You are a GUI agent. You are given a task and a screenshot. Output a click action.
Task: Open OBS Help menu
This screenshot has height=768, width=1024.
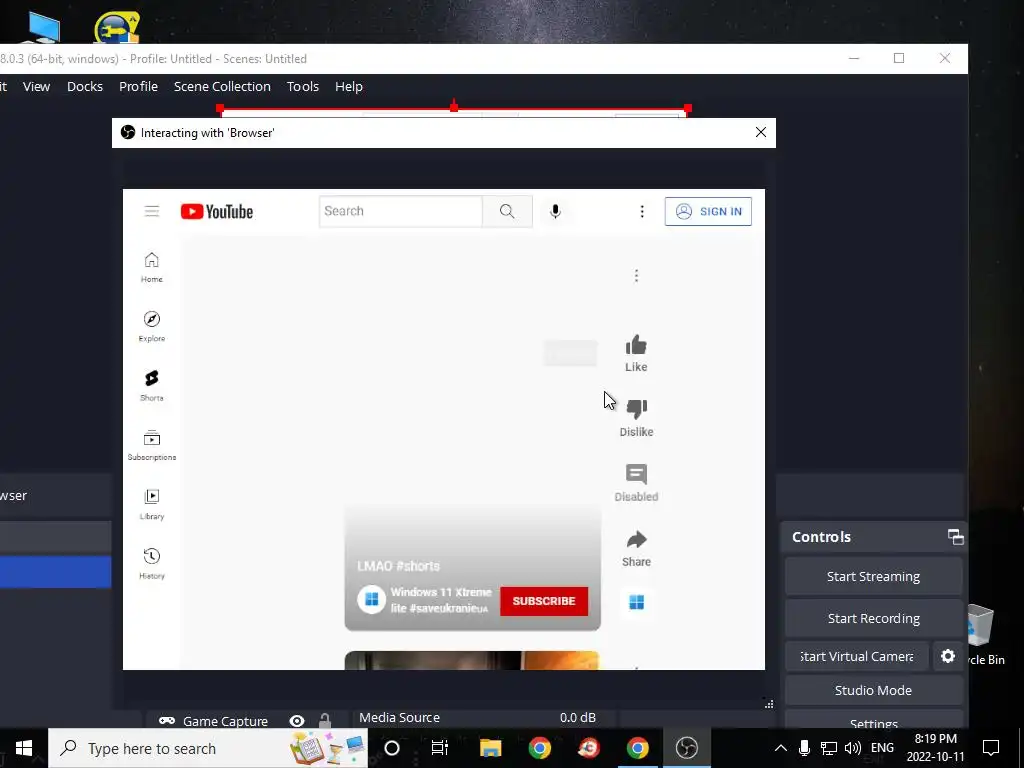[349, 86]
